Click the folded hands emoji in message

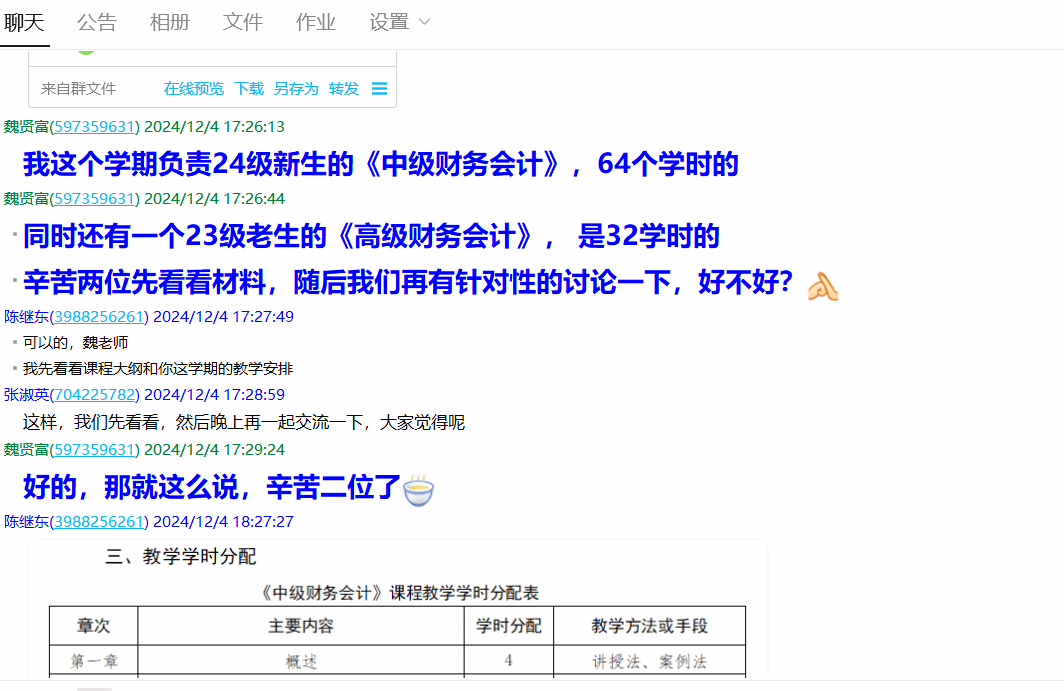point(822,286)
